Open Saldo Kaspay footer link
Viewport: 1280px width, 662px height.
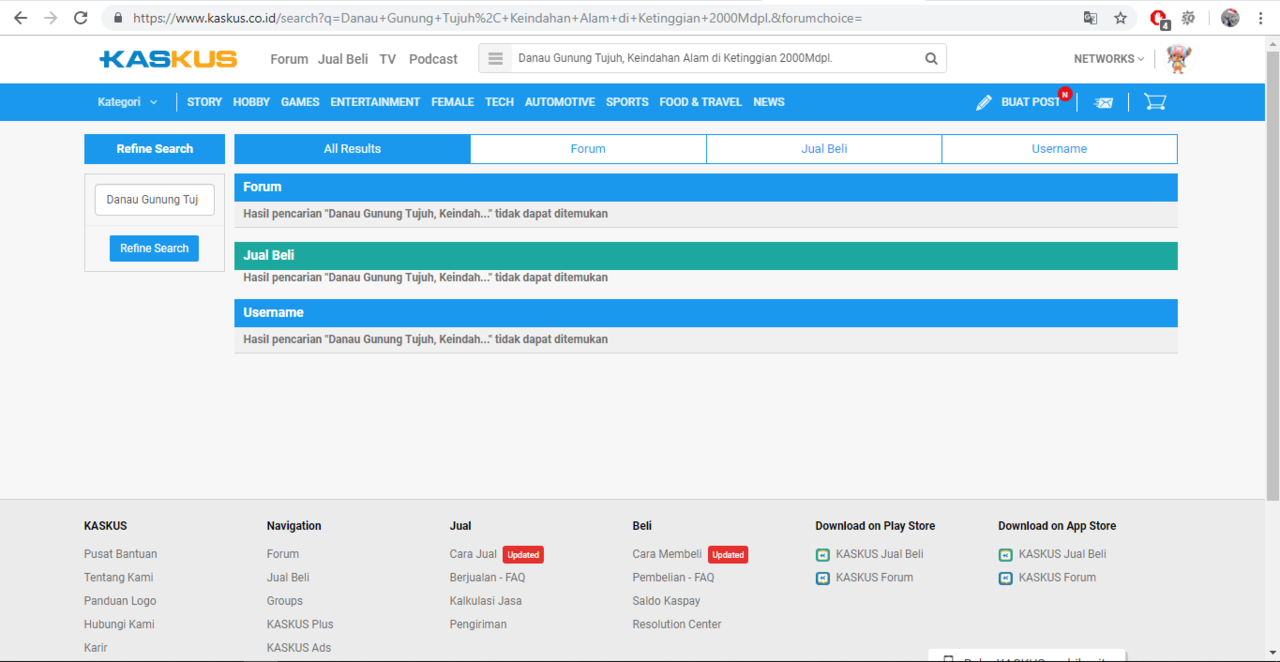666,601
